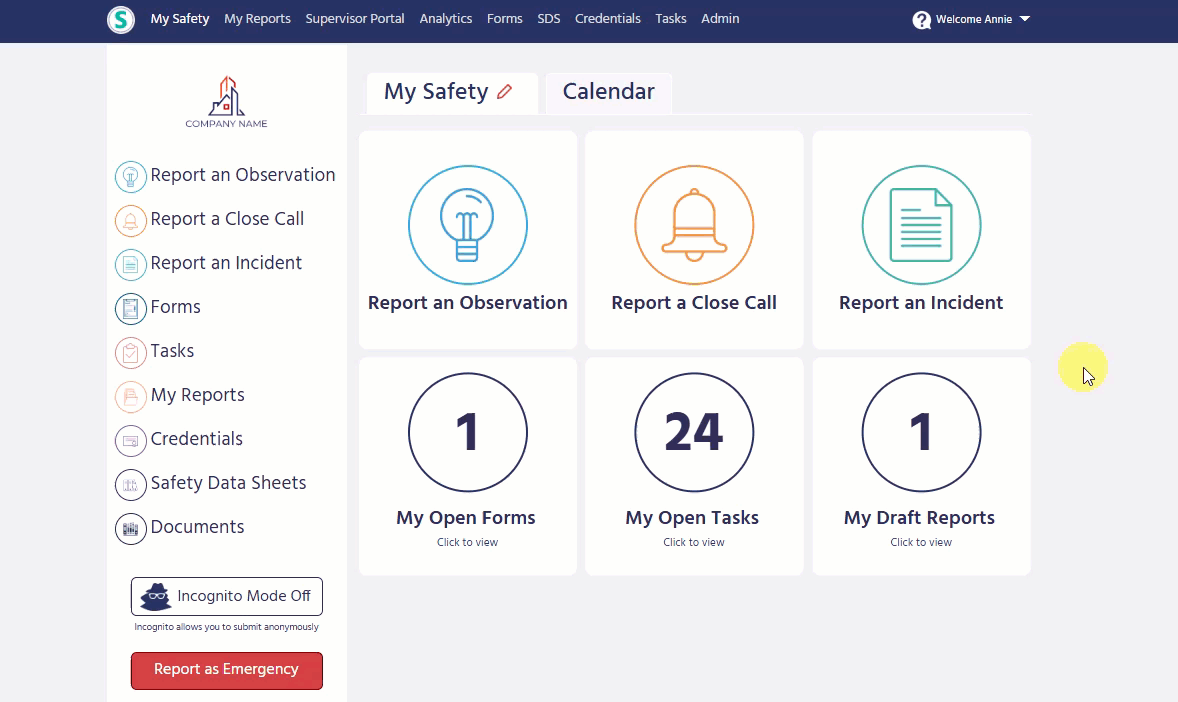1178x702 pixels.
Task: Click the Documents icon in the sidebar
Action: [131, 528]
